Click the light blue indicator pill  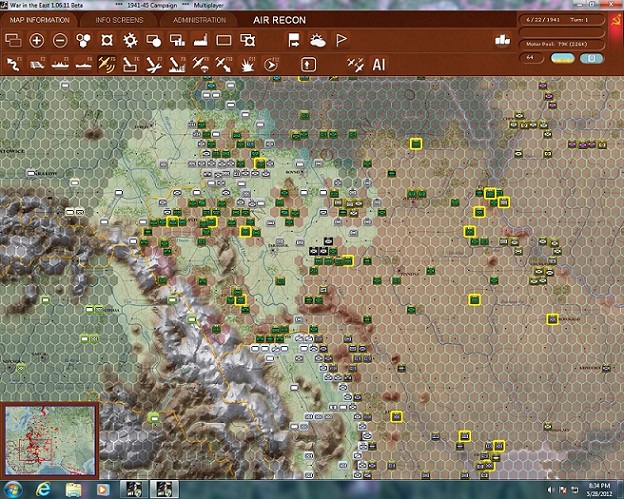592,58
